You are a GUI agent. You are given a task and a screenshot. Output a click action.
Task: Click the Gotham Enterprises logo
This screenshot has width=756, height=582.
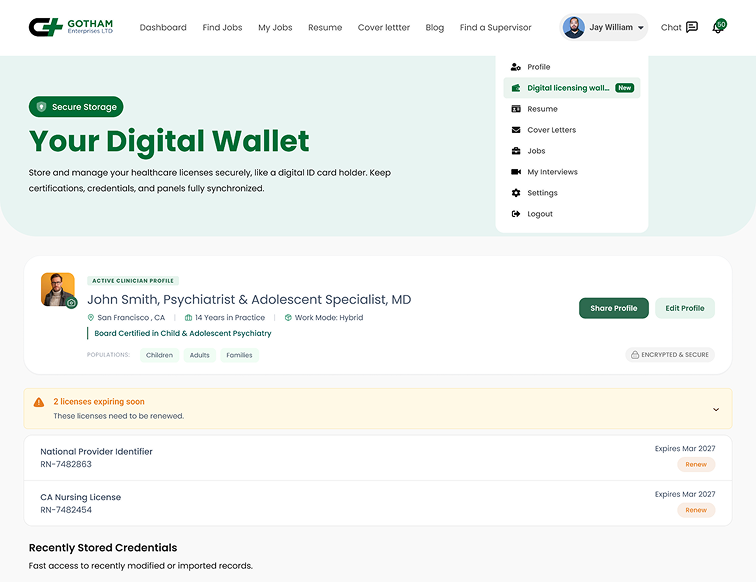point(71,27)
